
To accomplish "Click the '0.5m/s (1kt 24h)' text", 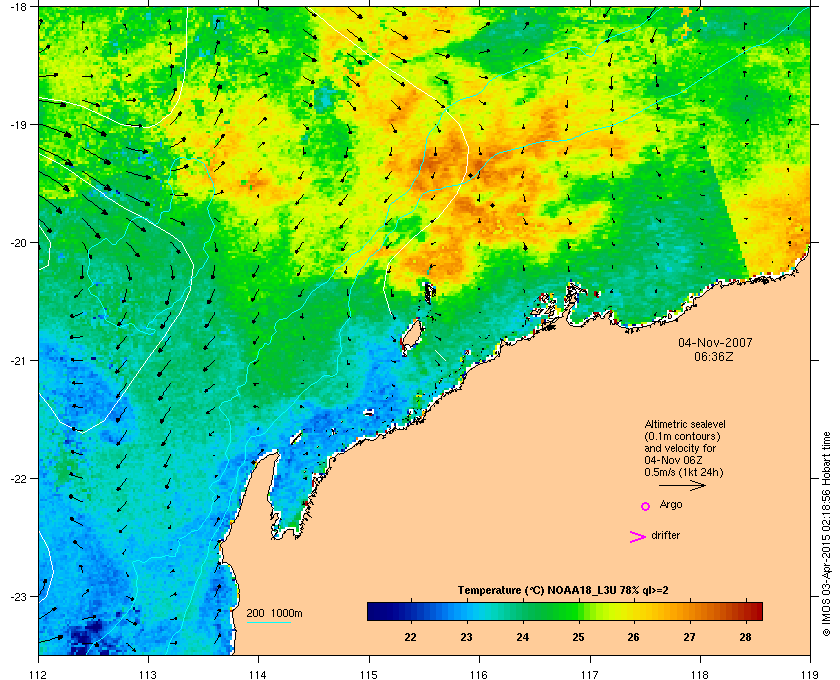I will [684, 473].
